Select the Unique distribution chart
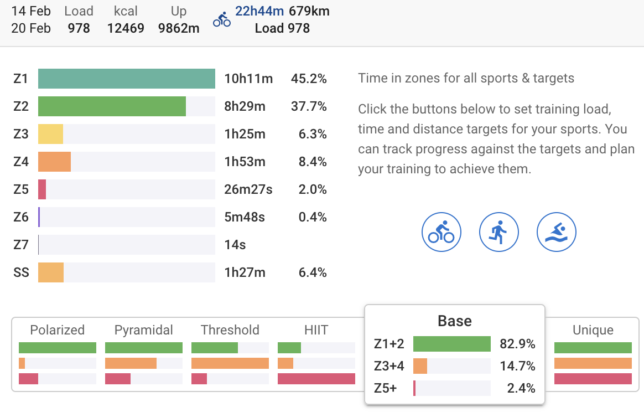Viewport: 644px width, 412px height. (593, 354)
